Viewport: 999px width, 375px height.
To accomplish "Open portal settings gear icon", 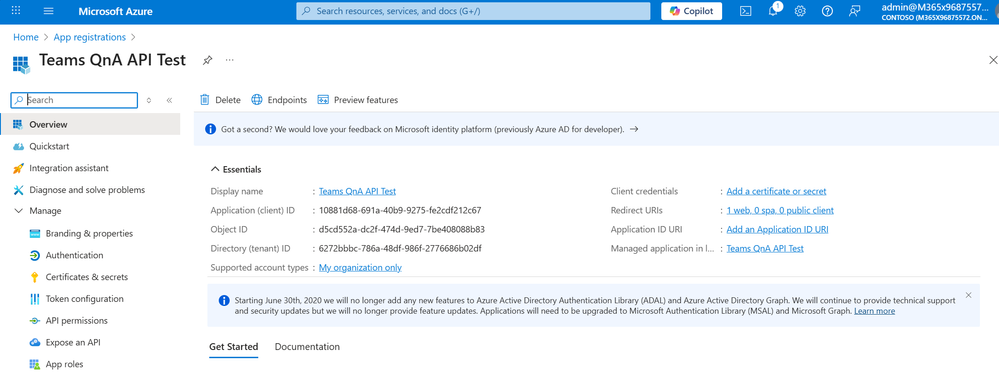I will [800, 11].
